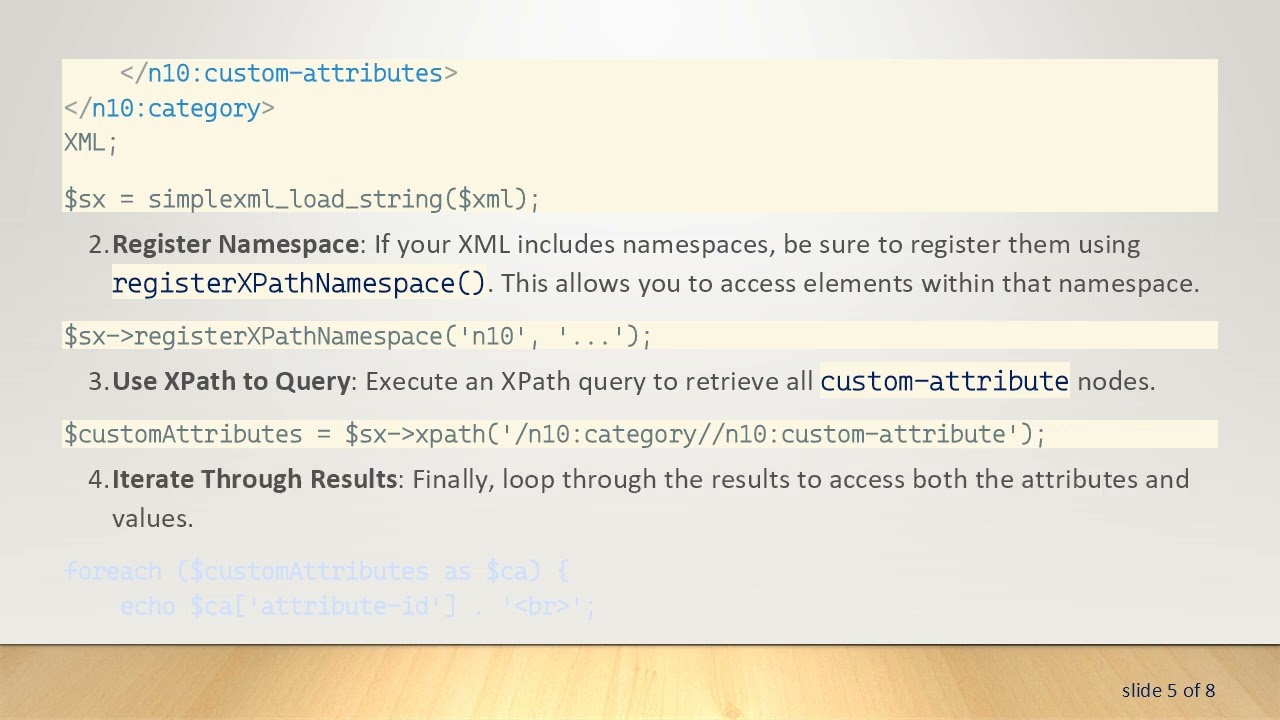Click the faded echo $ca['attribute-id'] line
1280x720 pixels.
pos(358,606)
